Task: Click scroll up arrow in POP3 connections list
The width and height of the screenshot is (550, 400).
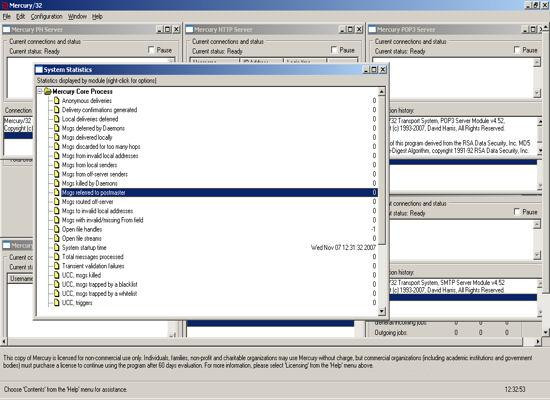Action: 537,63
